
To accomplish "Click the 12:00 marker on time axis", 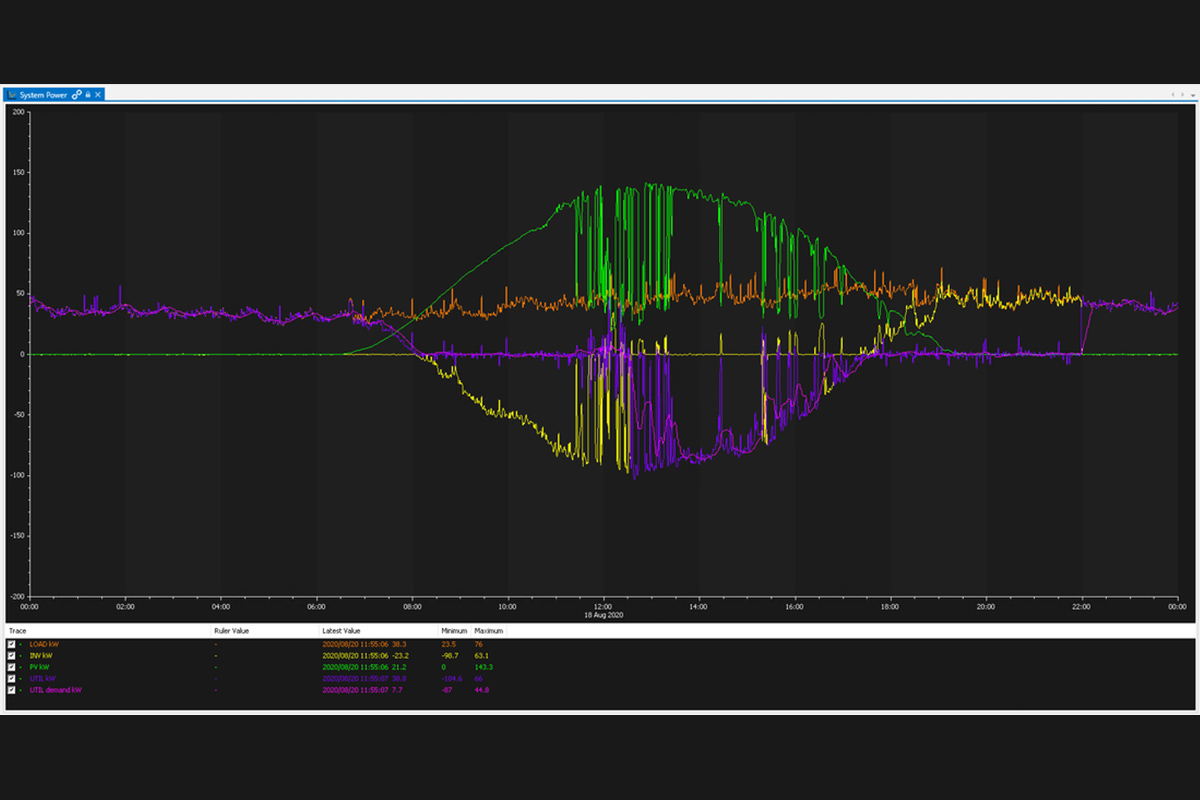I will point(603,606).
